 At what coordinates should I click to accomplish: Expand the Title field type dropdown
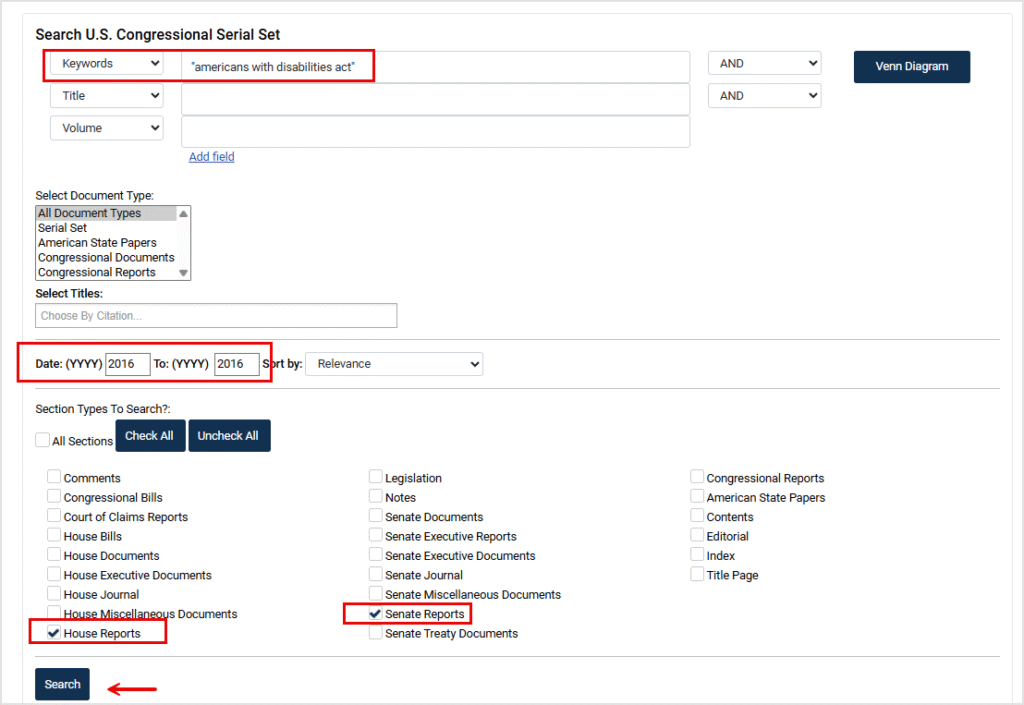(107, 96)
